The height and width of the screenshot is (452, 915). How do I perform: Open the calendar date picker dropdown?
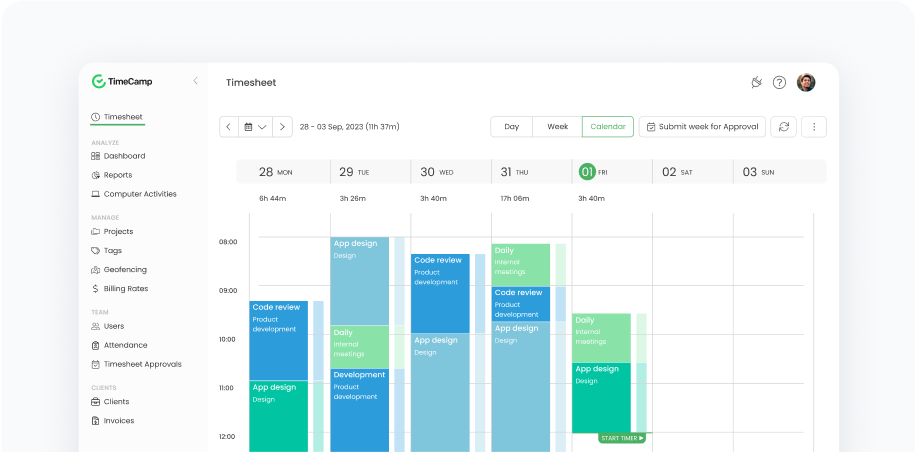tap(255, 127)
